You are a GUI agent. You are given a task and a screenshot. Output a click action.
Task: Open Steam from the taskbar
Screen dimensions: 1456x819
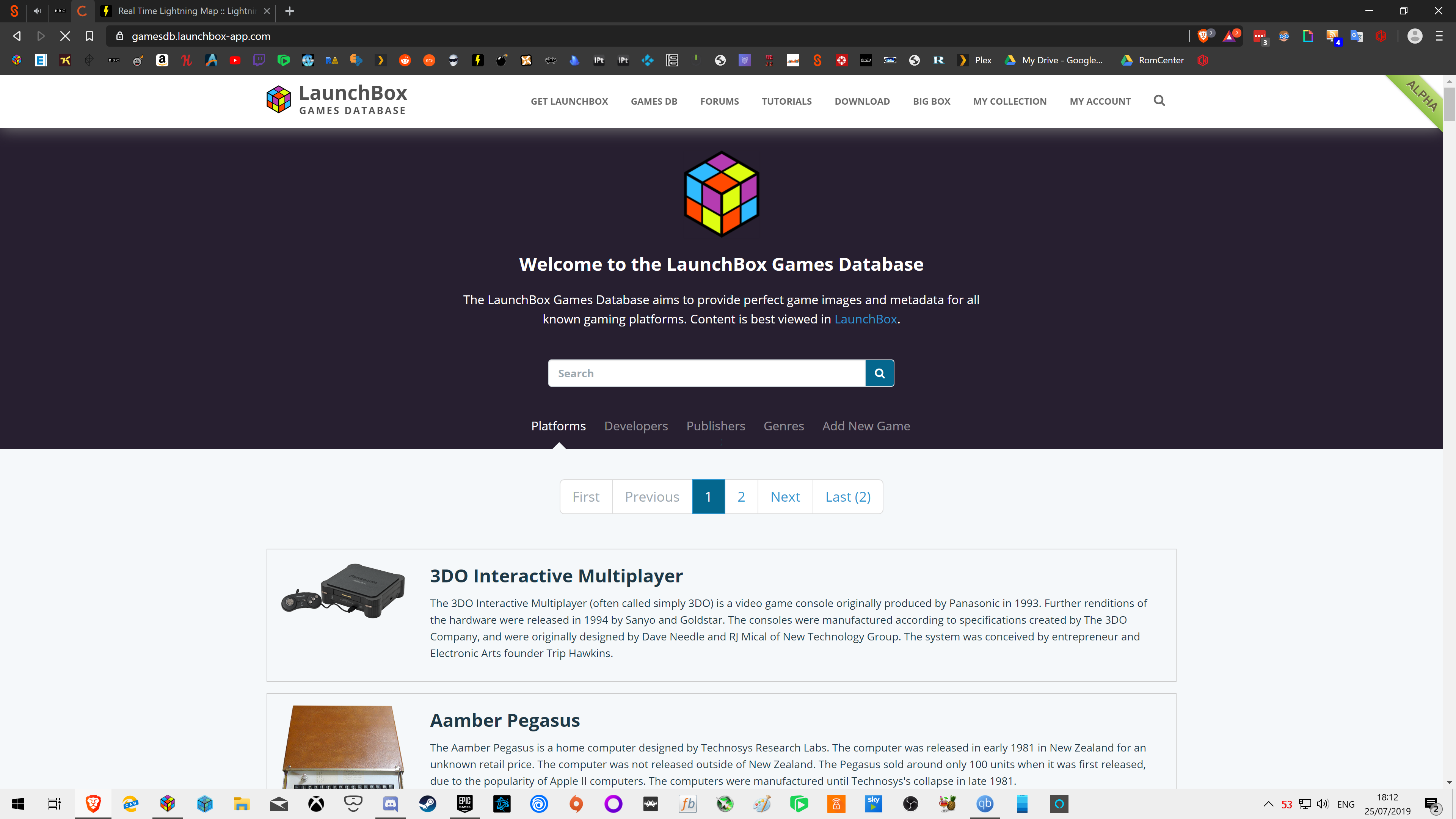tap(428, 804)
